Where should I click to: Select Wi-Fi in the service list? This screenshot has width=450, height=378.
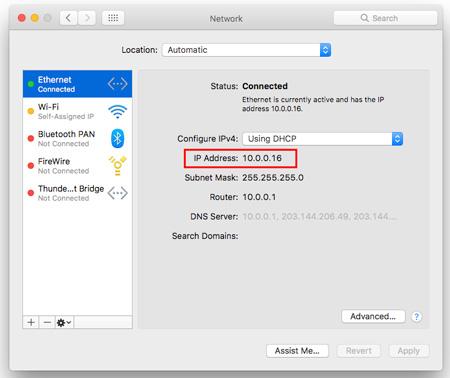[x=77, y=111]
